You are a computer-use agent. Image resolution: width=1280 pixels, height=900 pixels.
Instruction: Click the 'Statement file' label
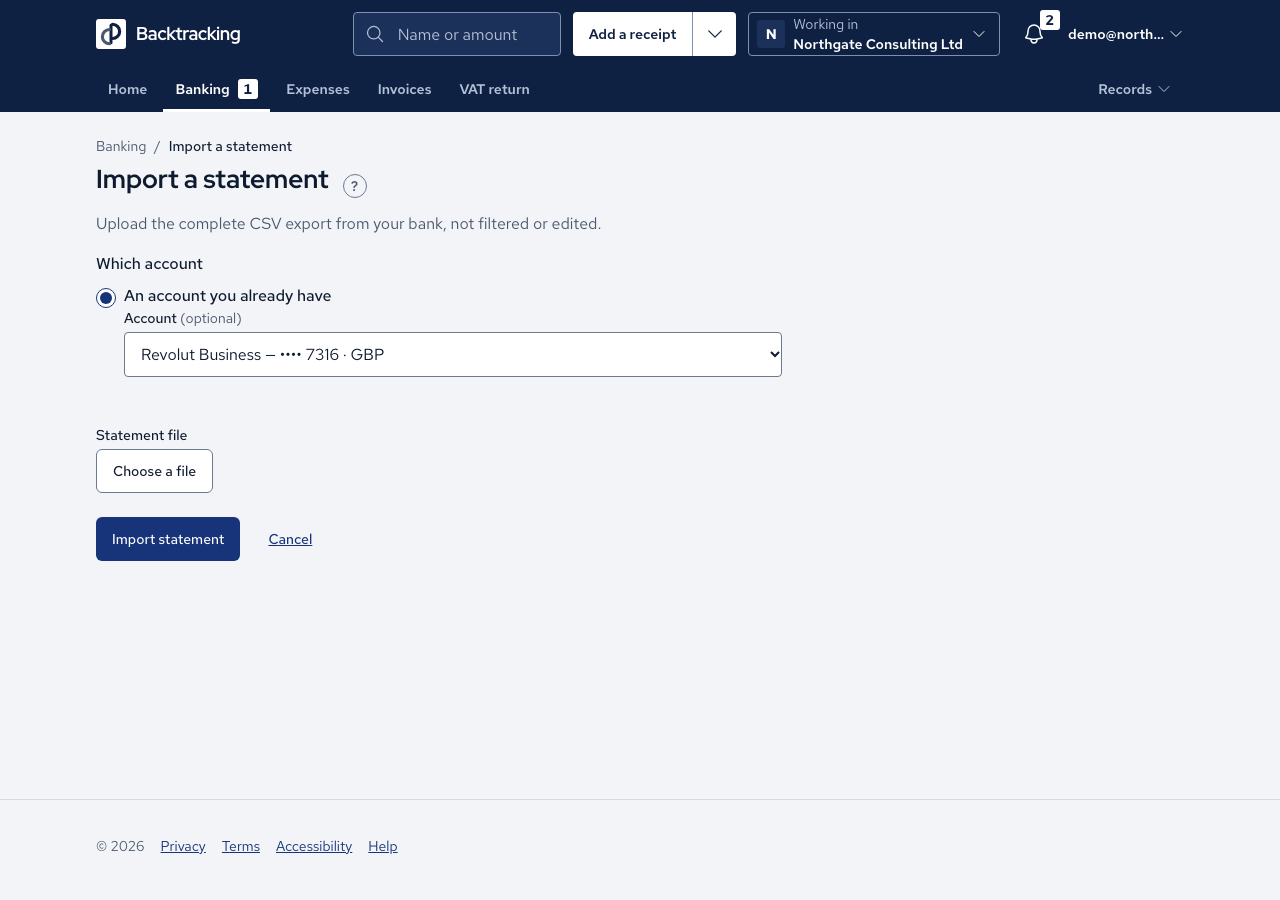(x=142, y=435)
